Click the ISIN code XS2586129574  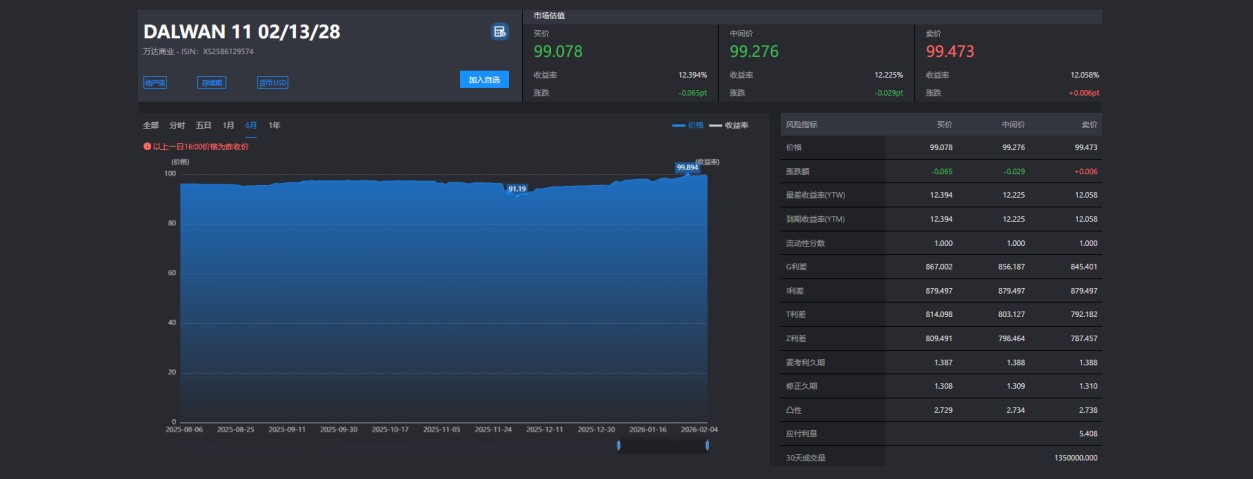(x=228, y=51)
